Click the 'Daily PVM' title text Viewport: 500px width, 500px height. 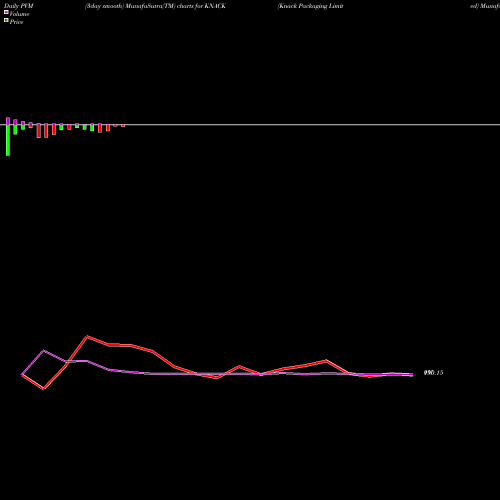pyautogui.click(x=19, y=6)
